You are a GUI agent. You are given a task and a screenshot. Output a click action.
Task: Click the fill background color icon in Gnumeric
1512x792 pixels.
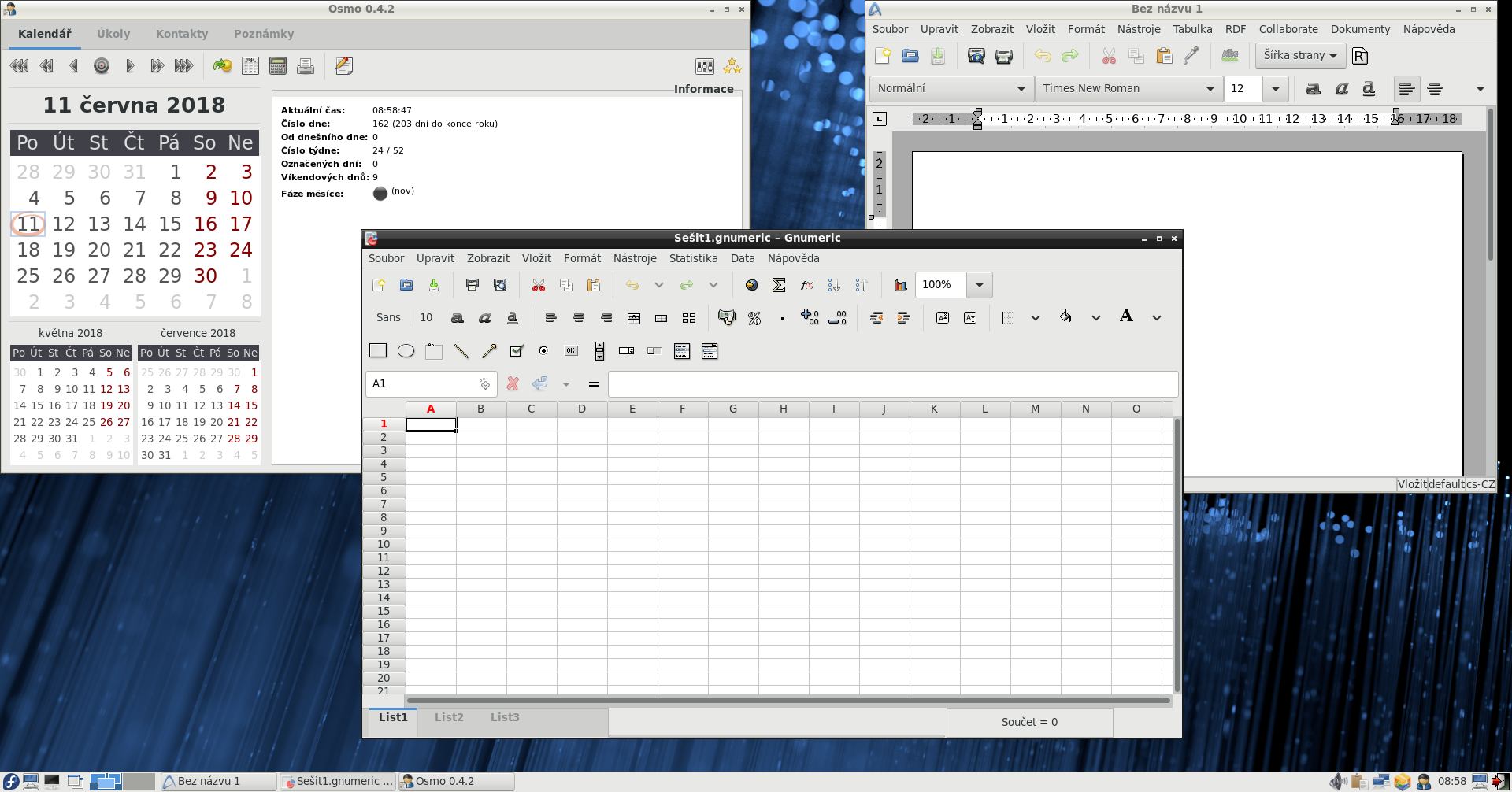point(1065,317)
